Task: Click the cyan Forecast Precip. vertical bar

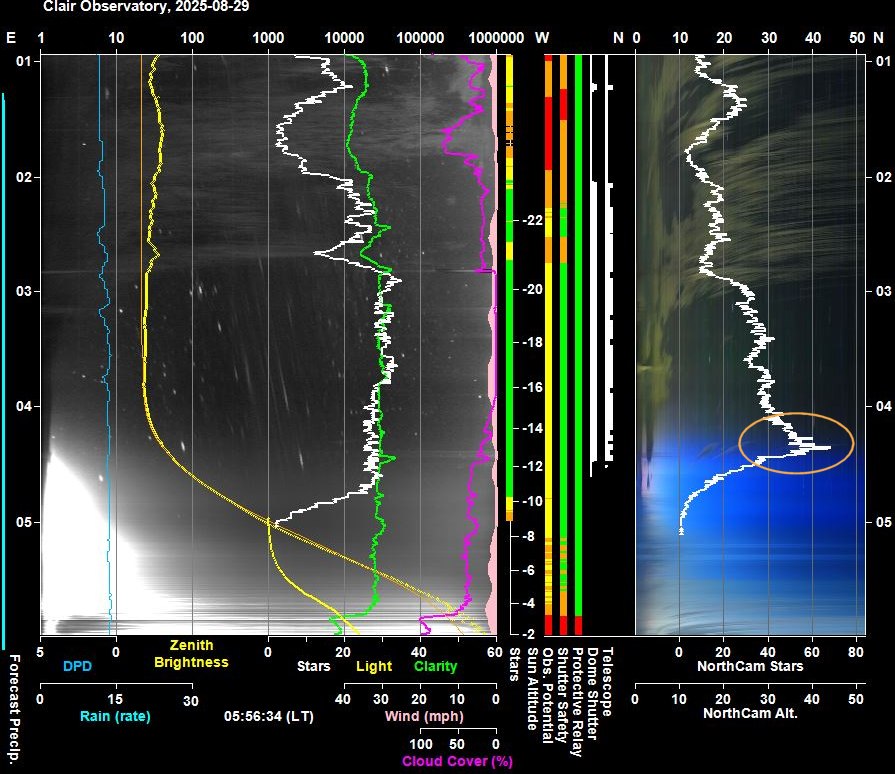Action: pyautogui.click(x=4, y=370)
